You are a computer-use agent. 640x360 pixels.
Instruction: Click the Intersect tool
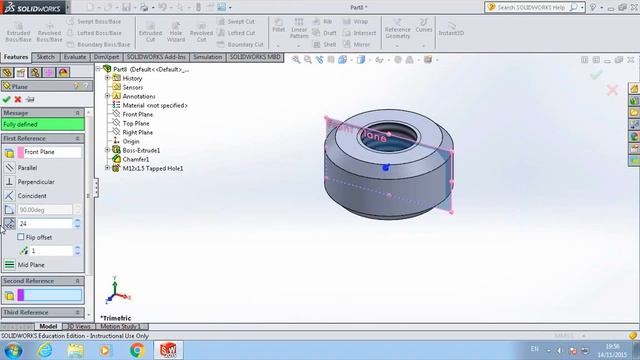(360, 33)
